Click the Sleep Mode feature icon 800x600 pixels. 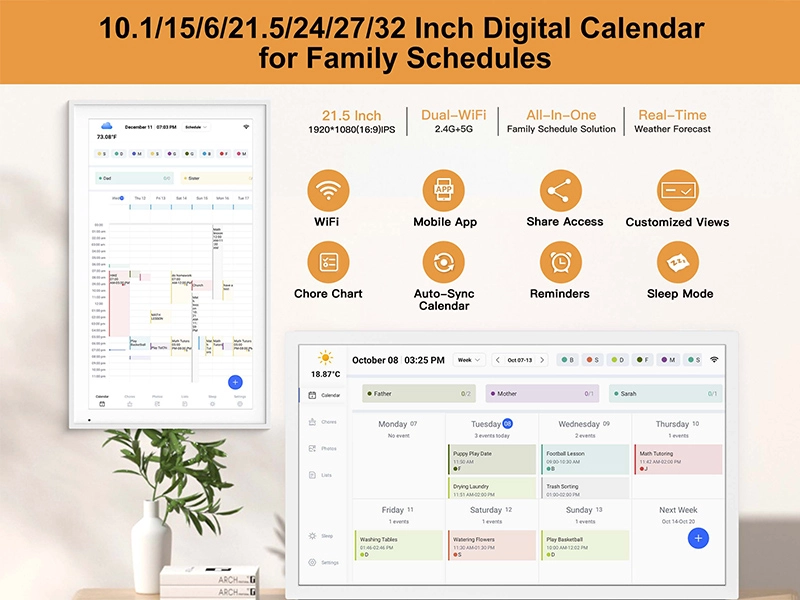point(677,262)
